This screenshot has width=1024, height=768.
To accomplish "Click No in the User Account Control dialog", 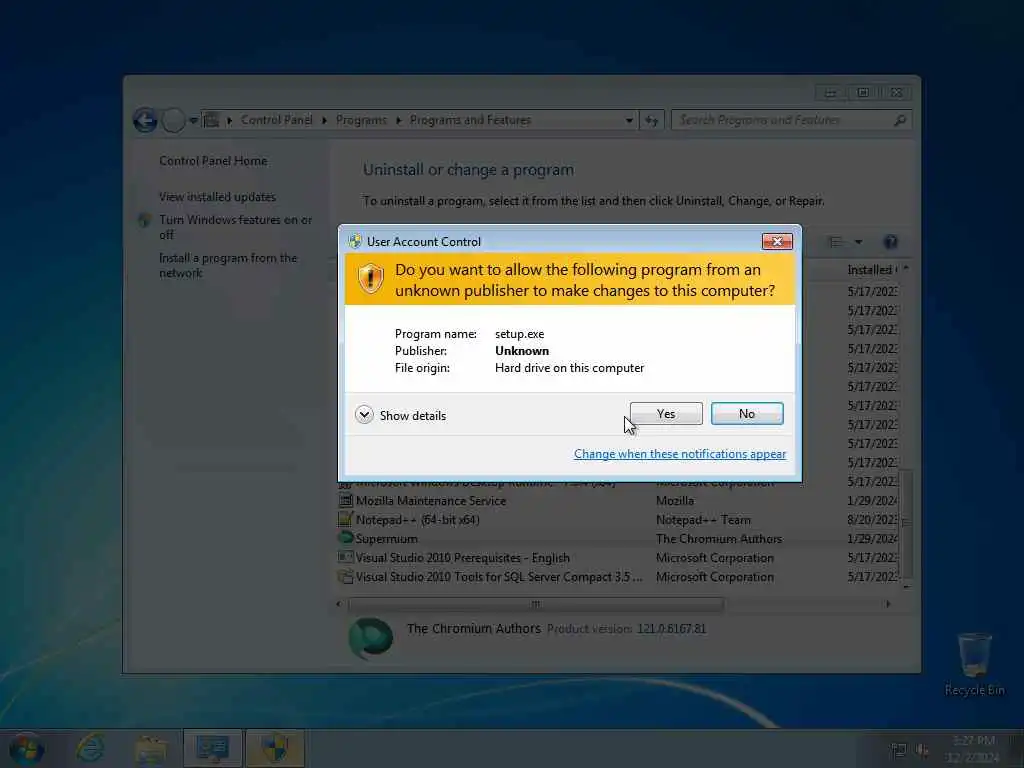I will tap(746, 414).
